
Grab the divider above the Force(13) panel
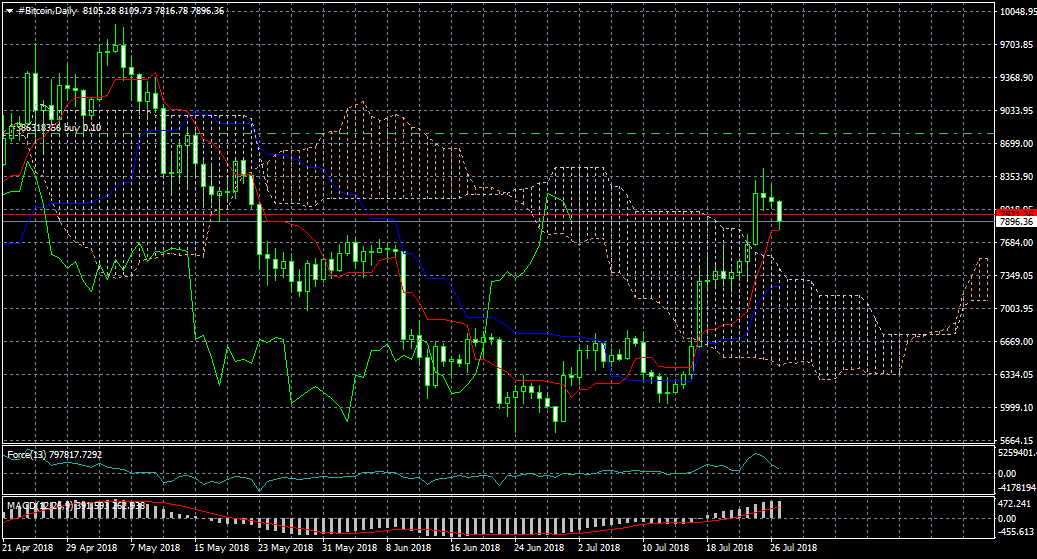click(500, 445)
